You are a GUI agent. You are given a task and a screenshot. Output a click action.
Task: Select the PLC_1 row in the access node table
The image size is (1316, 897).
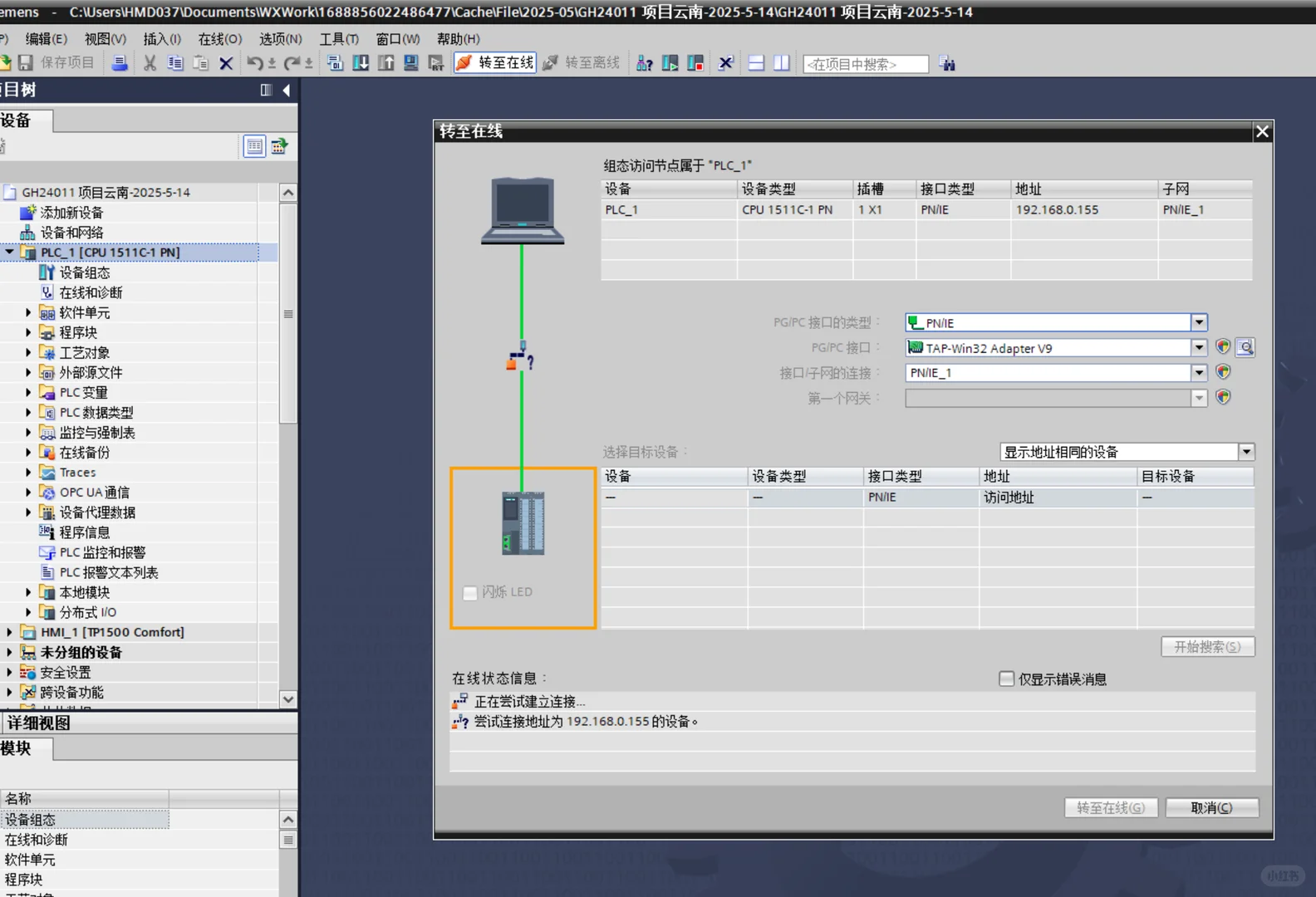point(926,210)
